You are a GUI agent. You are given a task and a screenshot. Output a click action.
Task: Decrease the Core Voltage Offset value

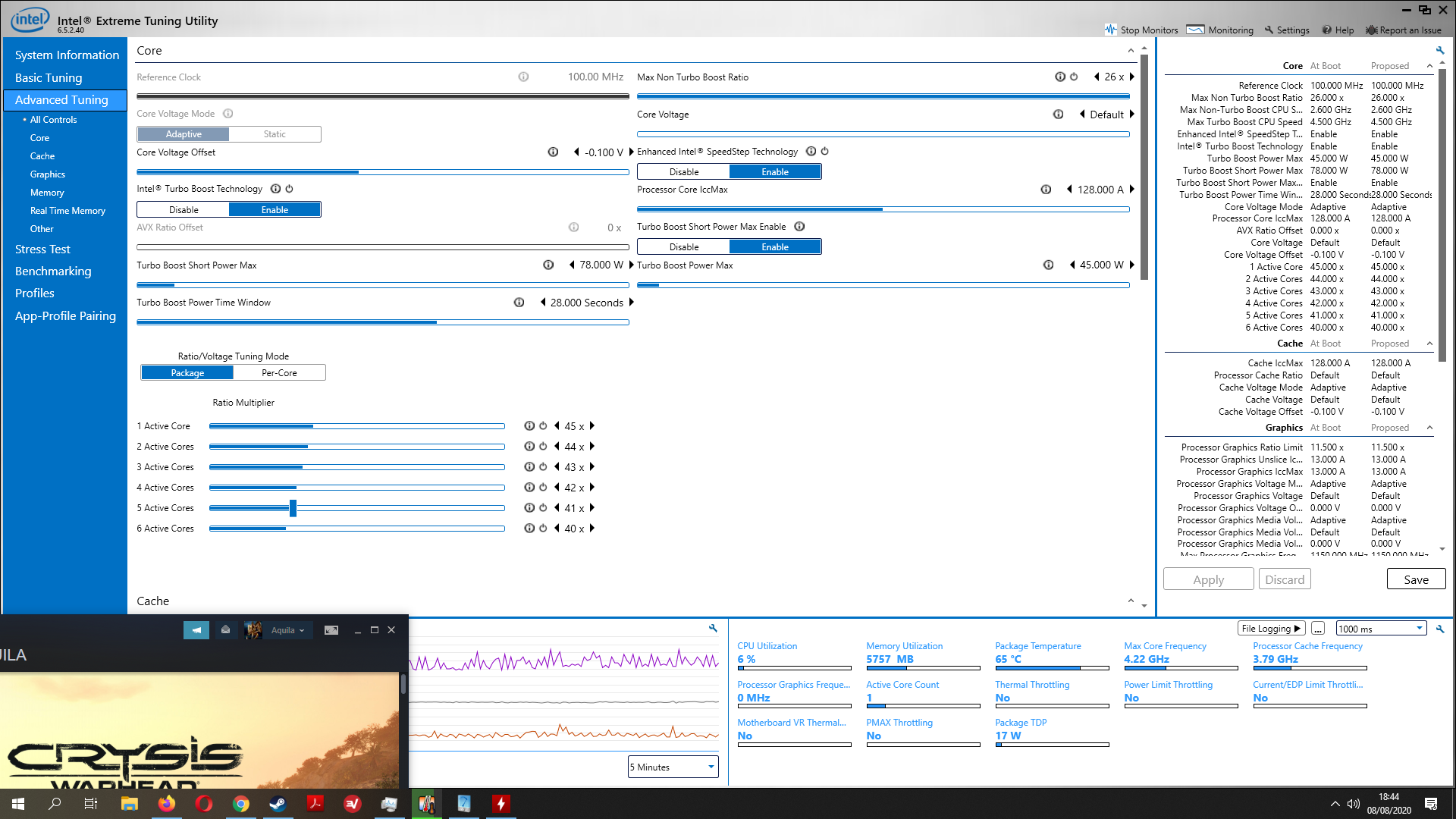point(576,152)
